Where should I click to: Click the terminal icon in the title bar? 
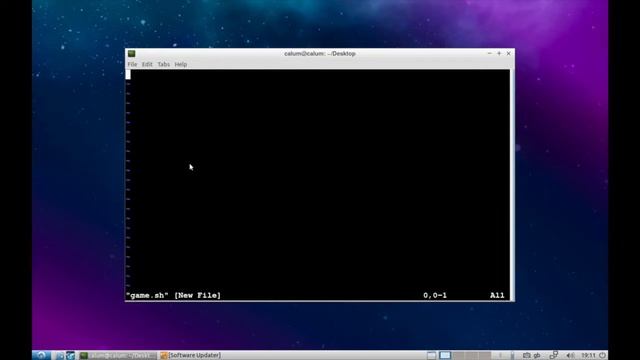click(x=131, y=53)
